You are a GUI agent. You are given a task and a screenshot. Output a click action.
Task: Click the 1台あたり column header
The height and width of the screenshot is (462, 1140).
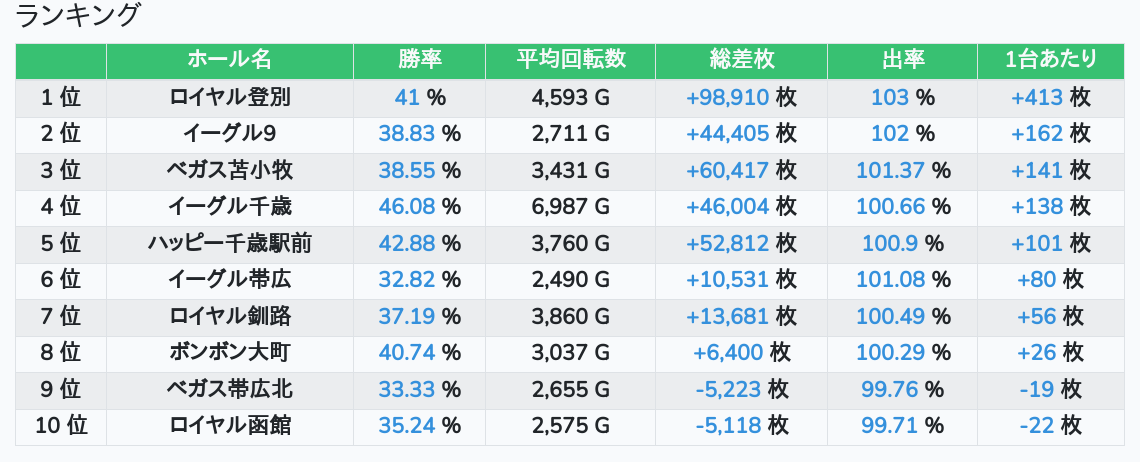[x=1050, y=60]
